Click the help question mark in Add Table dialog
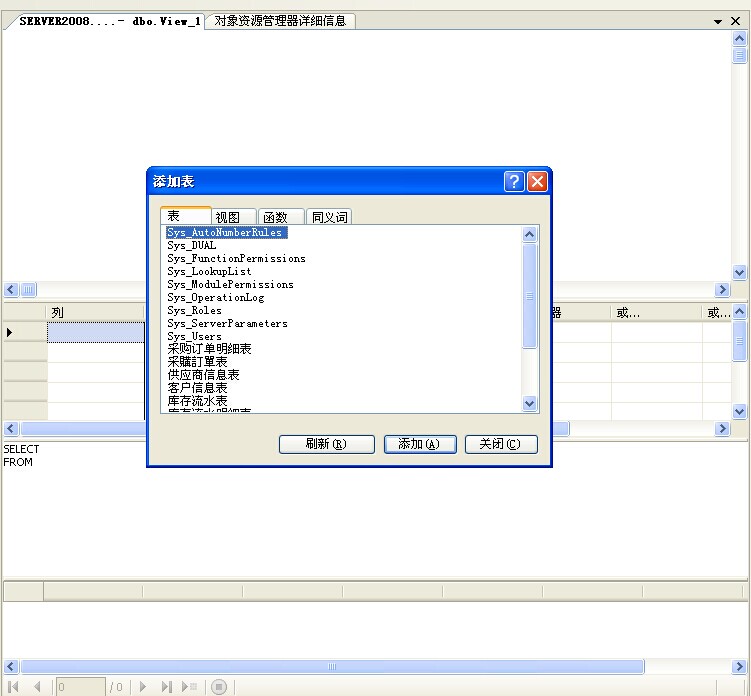This screenshot has width=751, height=696. 514,182
